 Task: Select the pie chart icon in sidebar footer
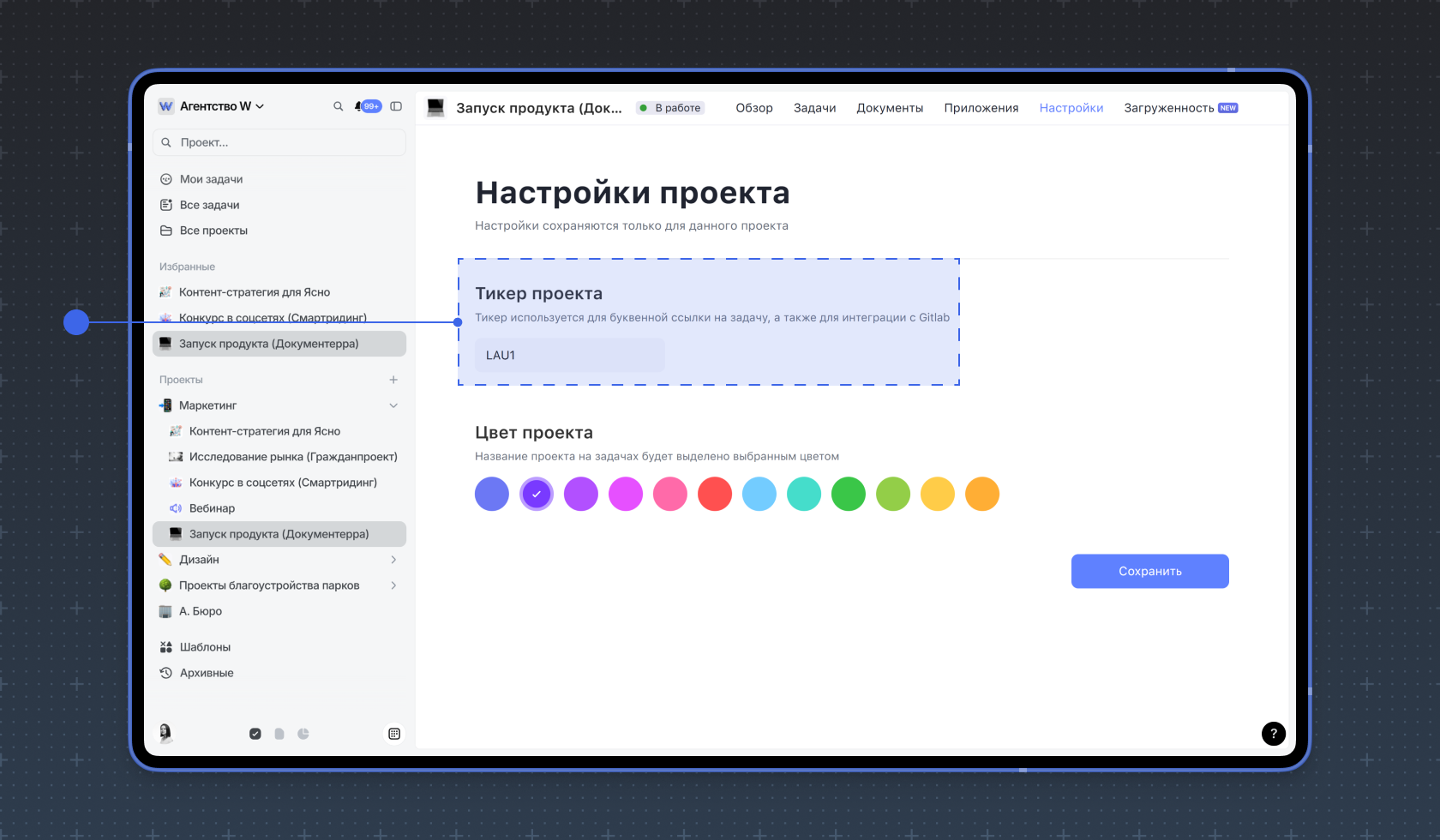pos(303,734)
